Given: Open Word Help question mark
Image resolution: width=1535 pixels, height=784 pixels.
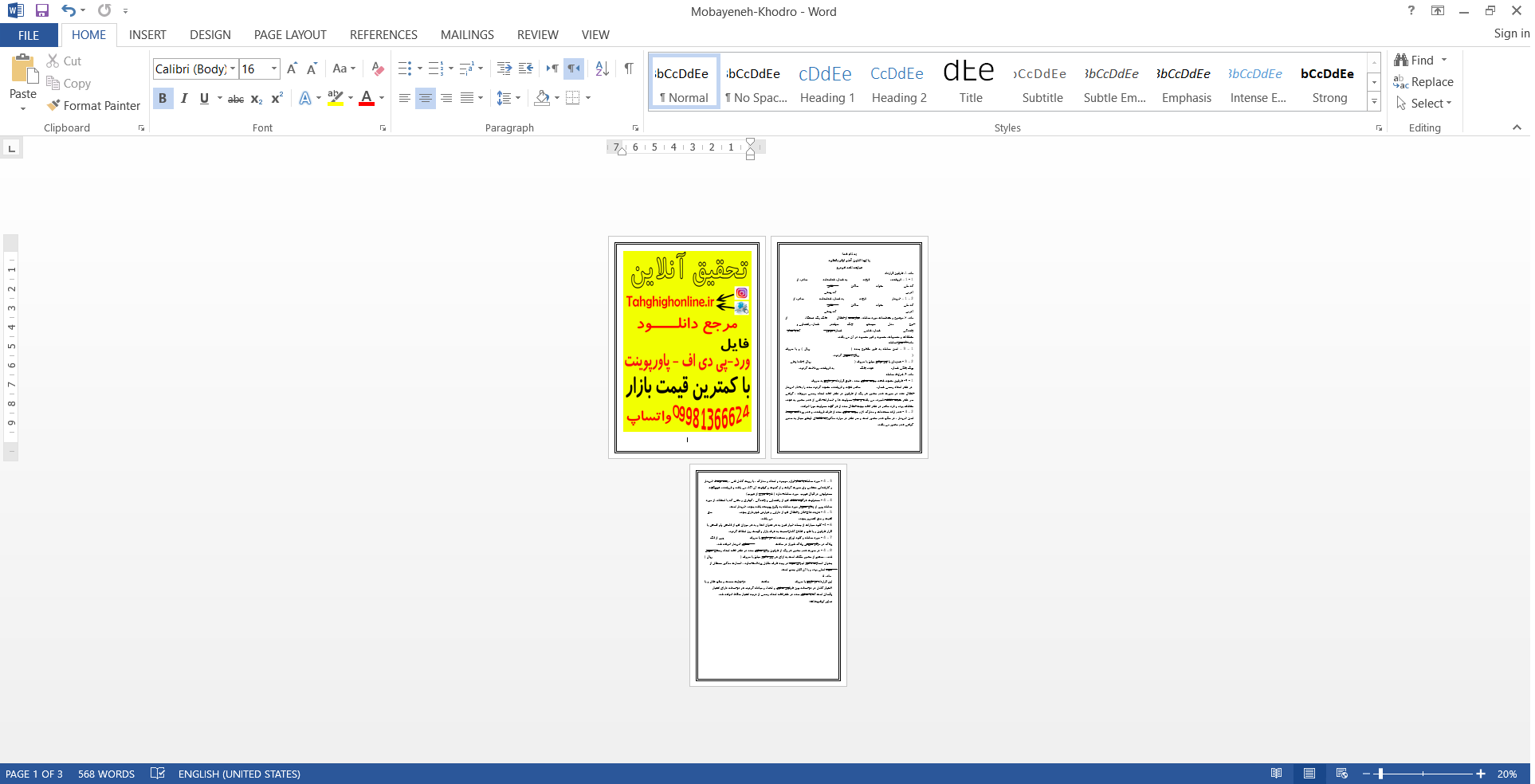Looking at the screenshot, I should [1411, 10].
